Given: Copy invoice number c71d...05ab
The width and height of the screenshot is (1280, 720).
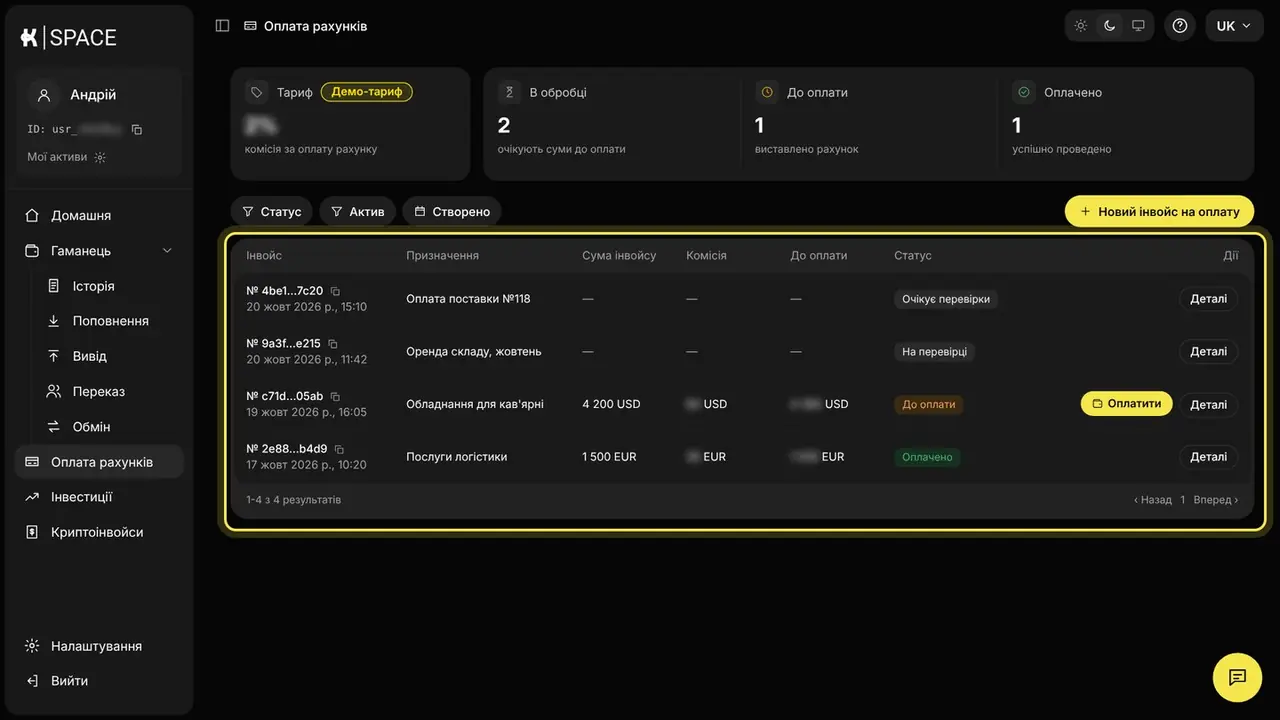Looking at the screenshot, I should (335, 397).
